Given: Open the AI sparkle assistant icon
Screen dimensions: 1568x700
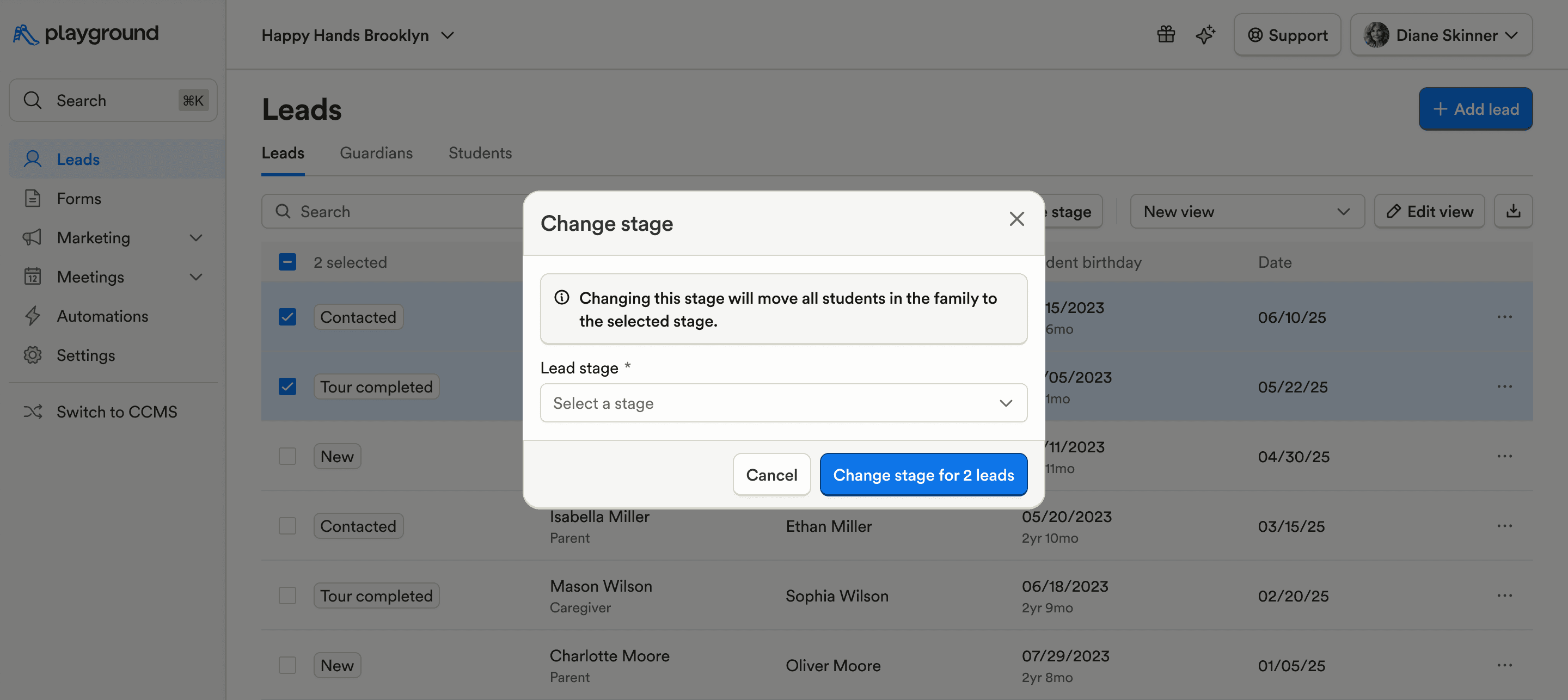Looking at the screenshot, I should click(x=1205, y=35).
